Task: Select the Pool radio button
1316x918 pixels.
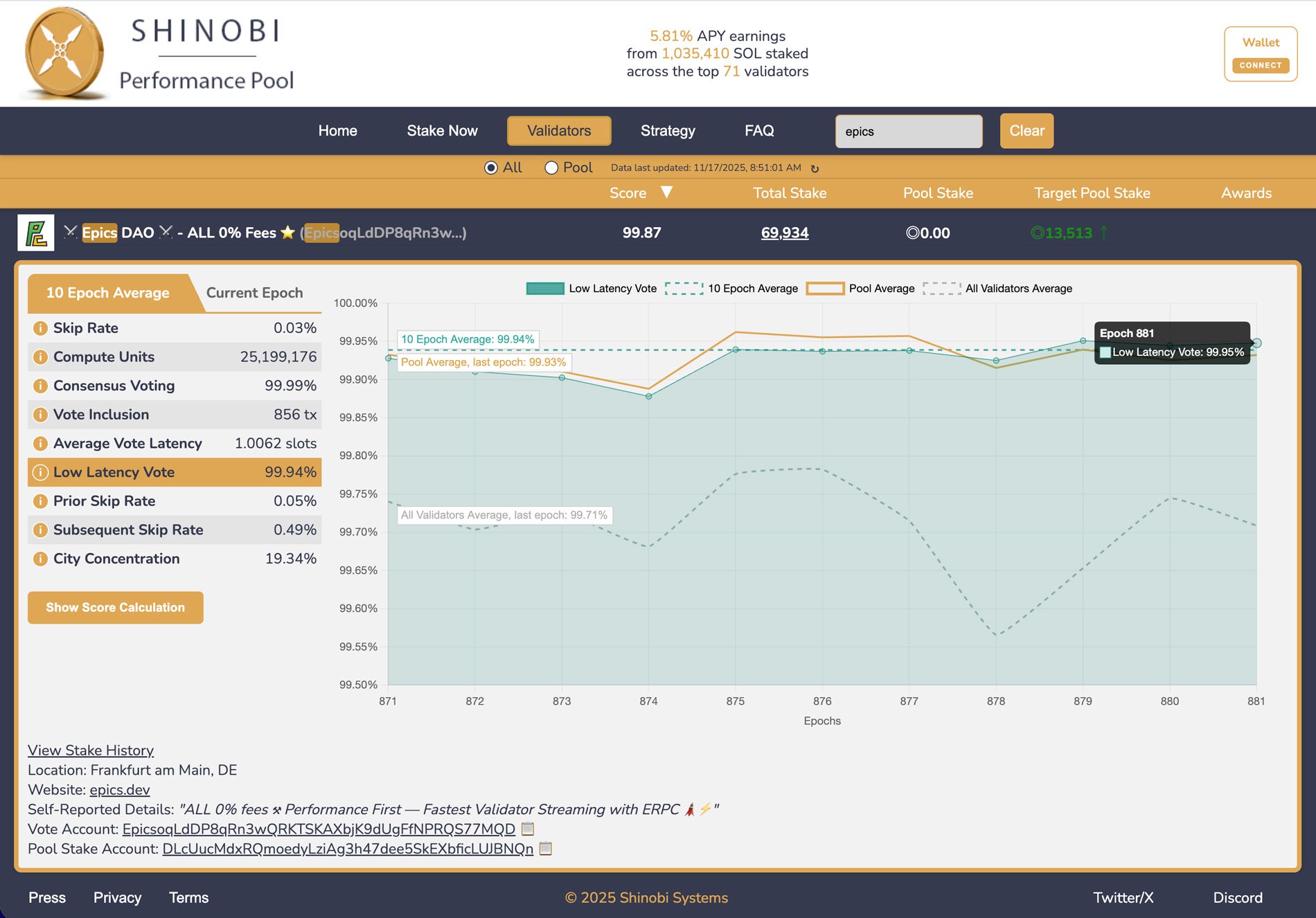Action: [551, 168]
